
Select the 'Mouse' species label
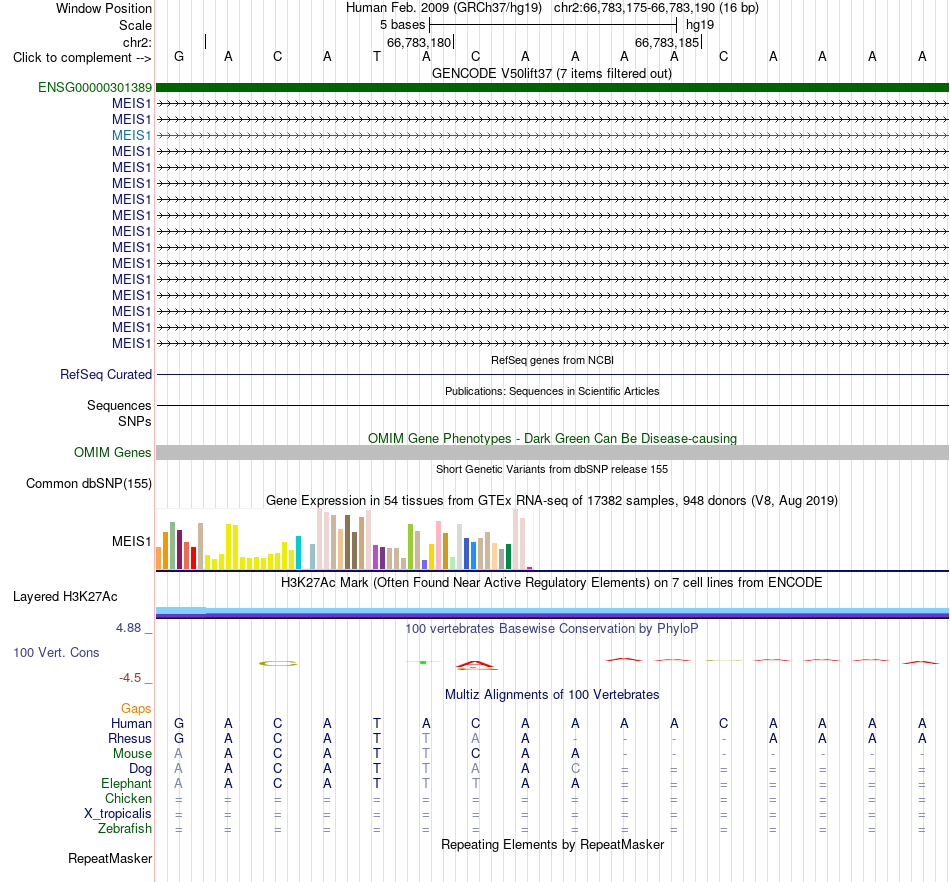[132, 754]
